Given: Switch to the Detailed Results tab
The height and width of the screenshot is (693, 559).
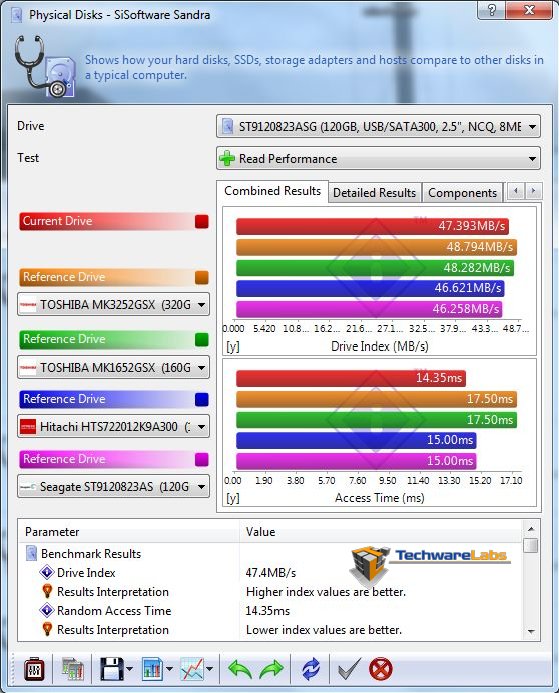Looking at the screenshot, I should (374, 193).
